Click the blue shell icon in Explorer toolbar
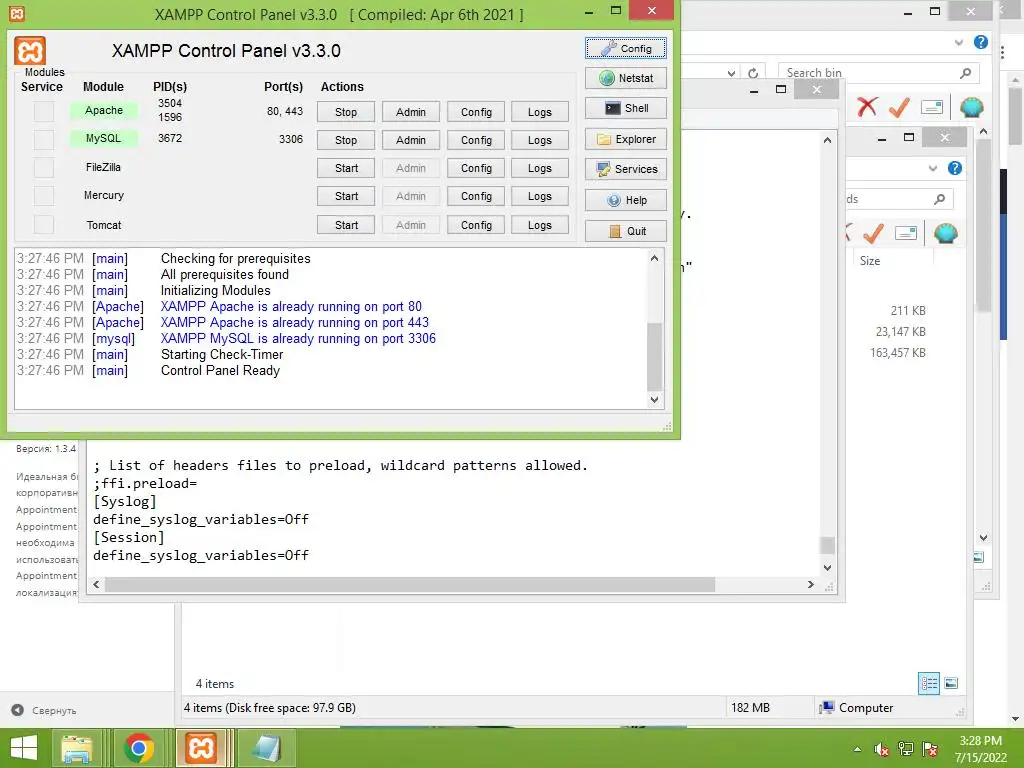 pos(972,106)
